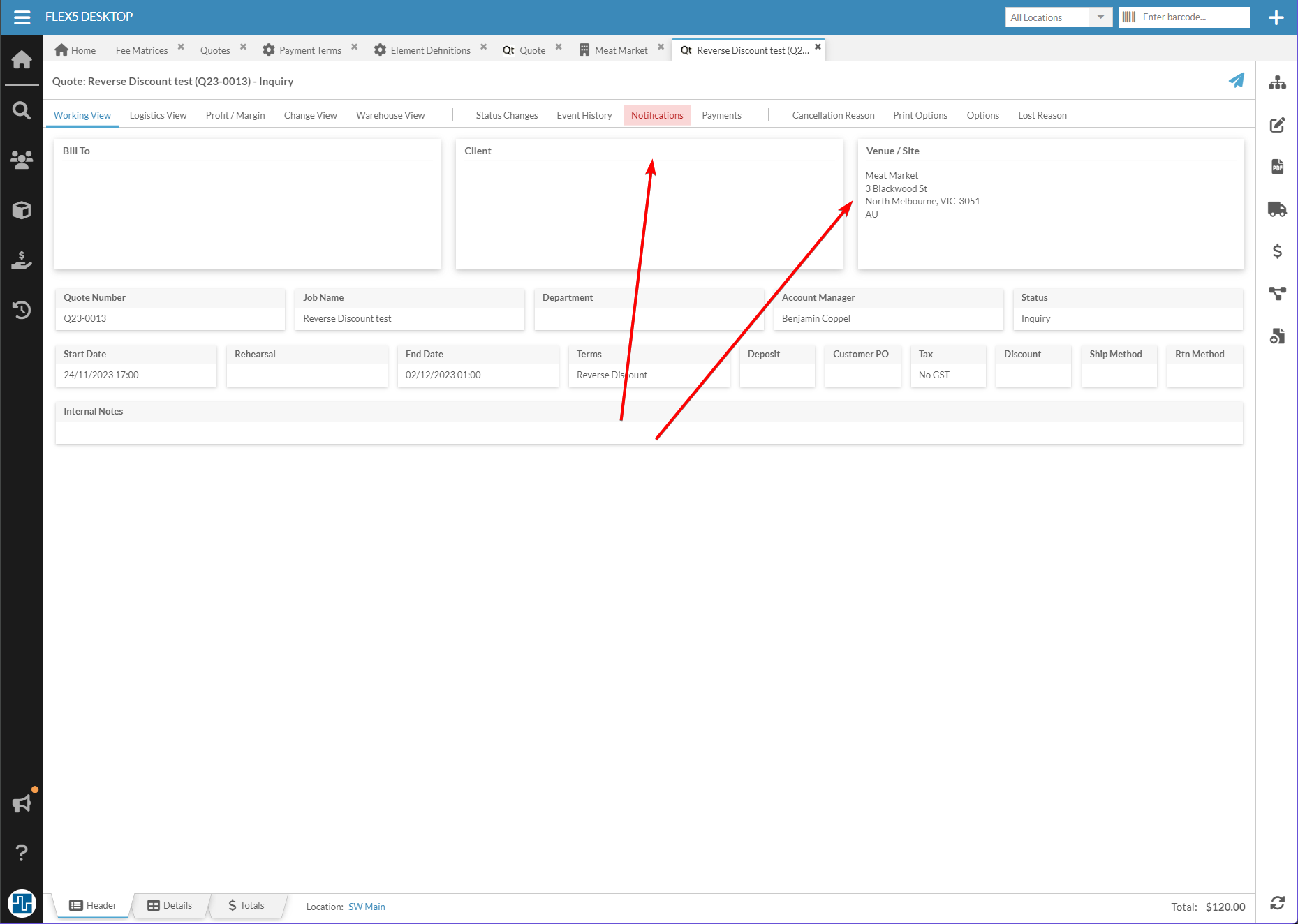
Task: Click the paper plane send icon
Action: pyautogui.click(x=1236, y=81)
